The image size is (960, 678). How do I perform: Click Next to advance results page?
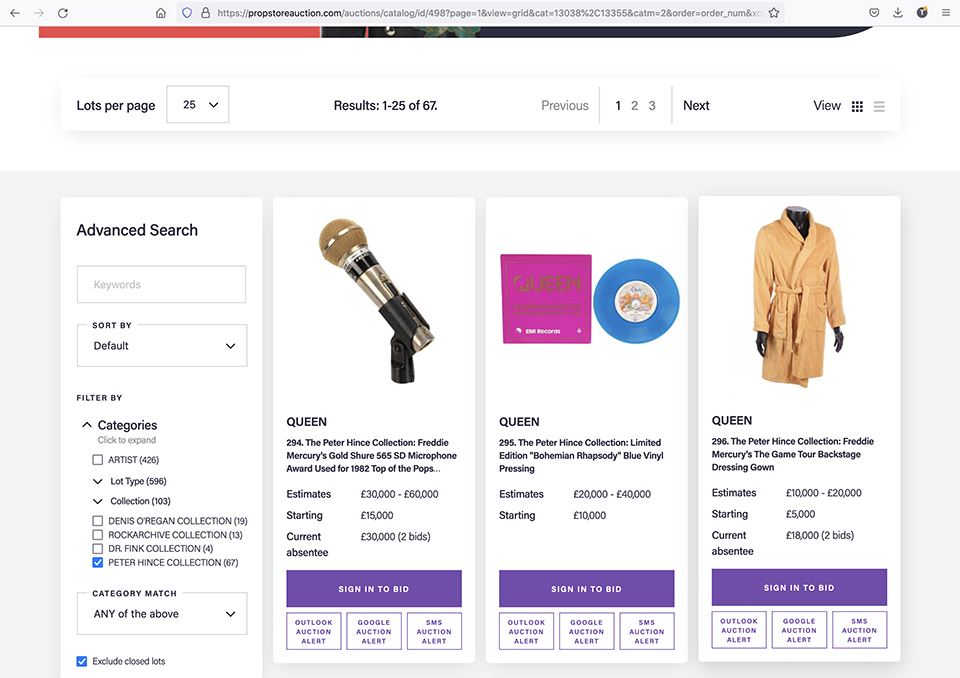click(x=696, y=105)
